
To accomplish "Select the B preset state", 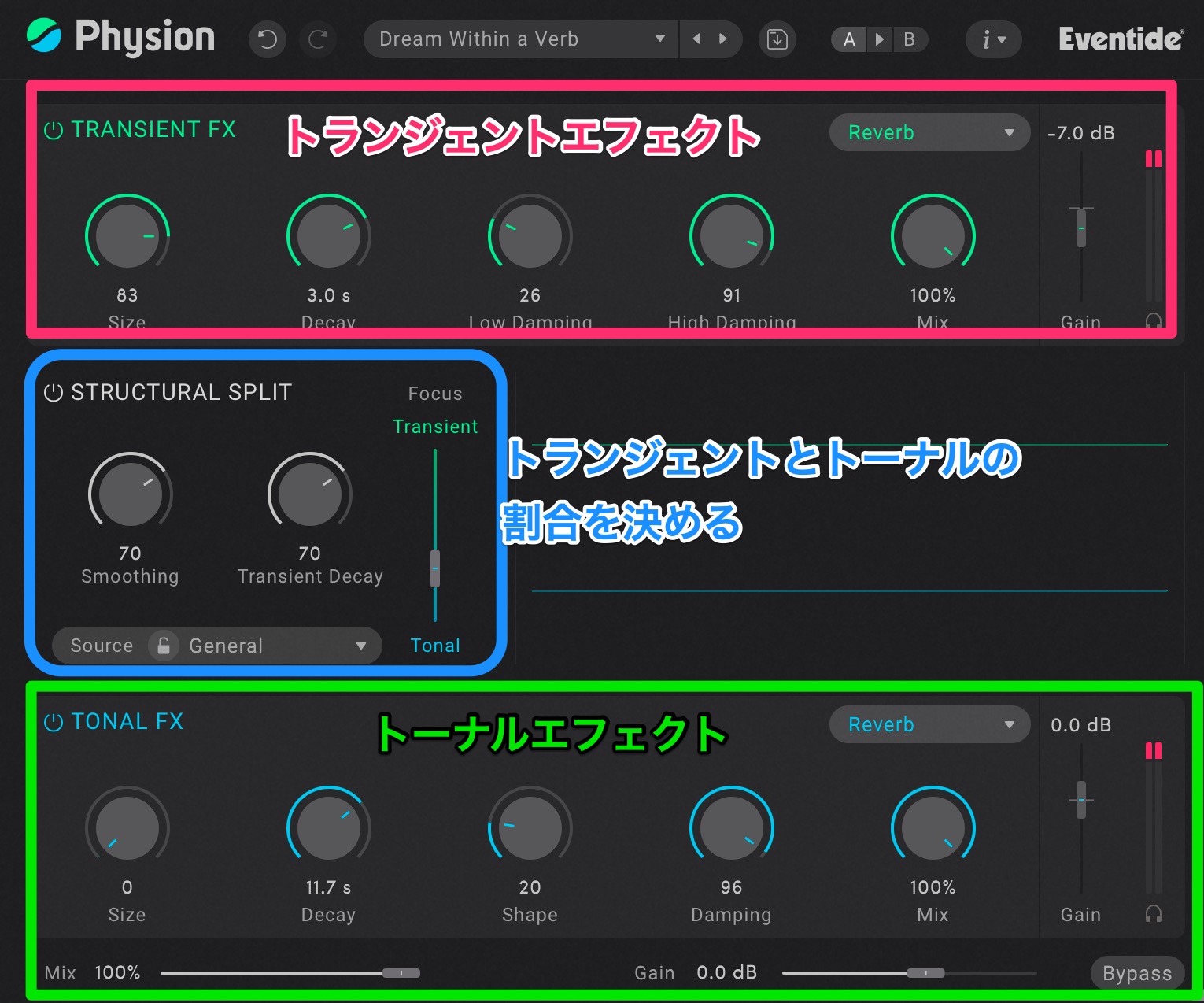I will (909, 39).
